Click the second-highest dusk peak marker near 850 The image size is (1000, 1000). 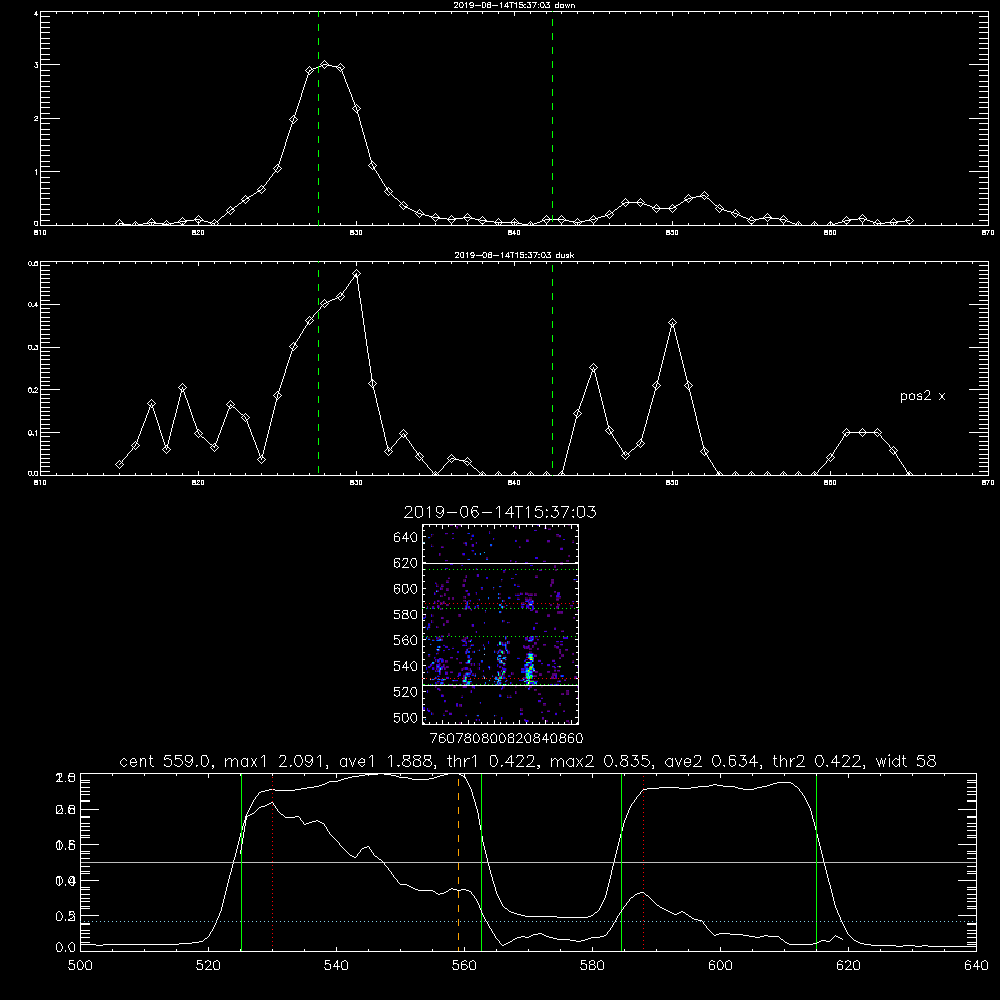[672, 323]
